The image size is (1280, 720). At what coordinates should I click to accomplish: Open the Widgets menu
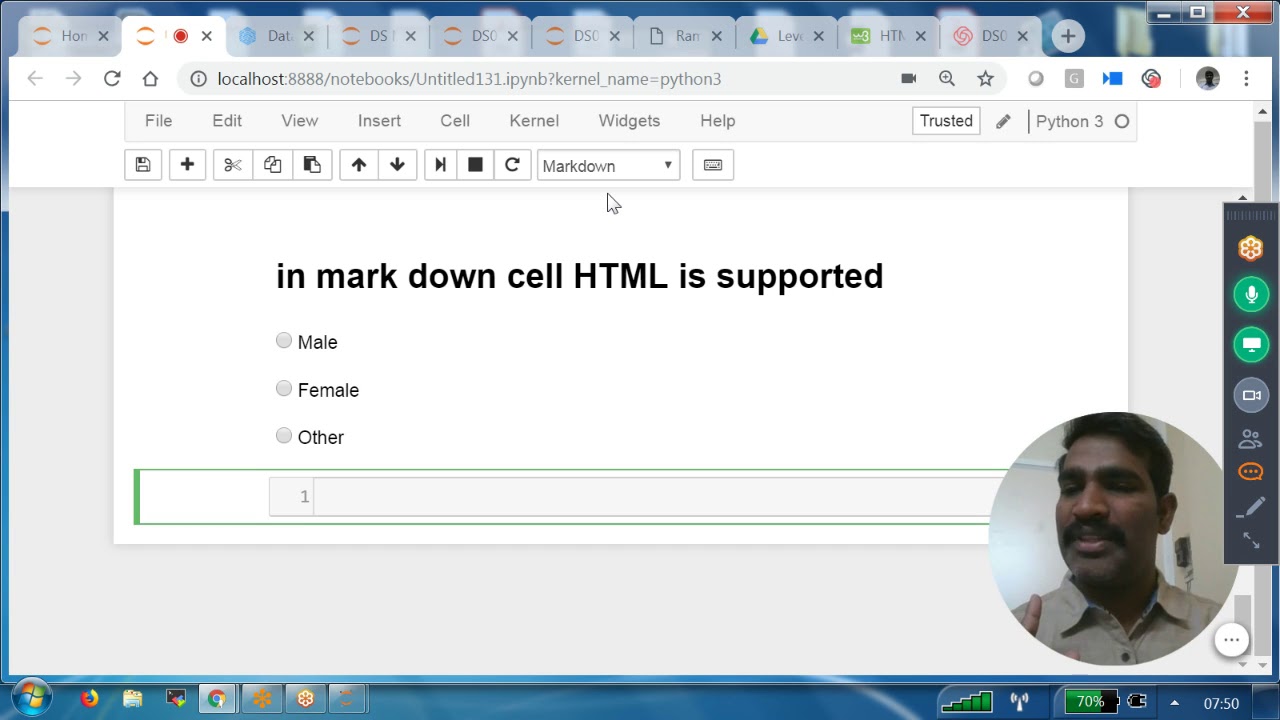(629, 121)
